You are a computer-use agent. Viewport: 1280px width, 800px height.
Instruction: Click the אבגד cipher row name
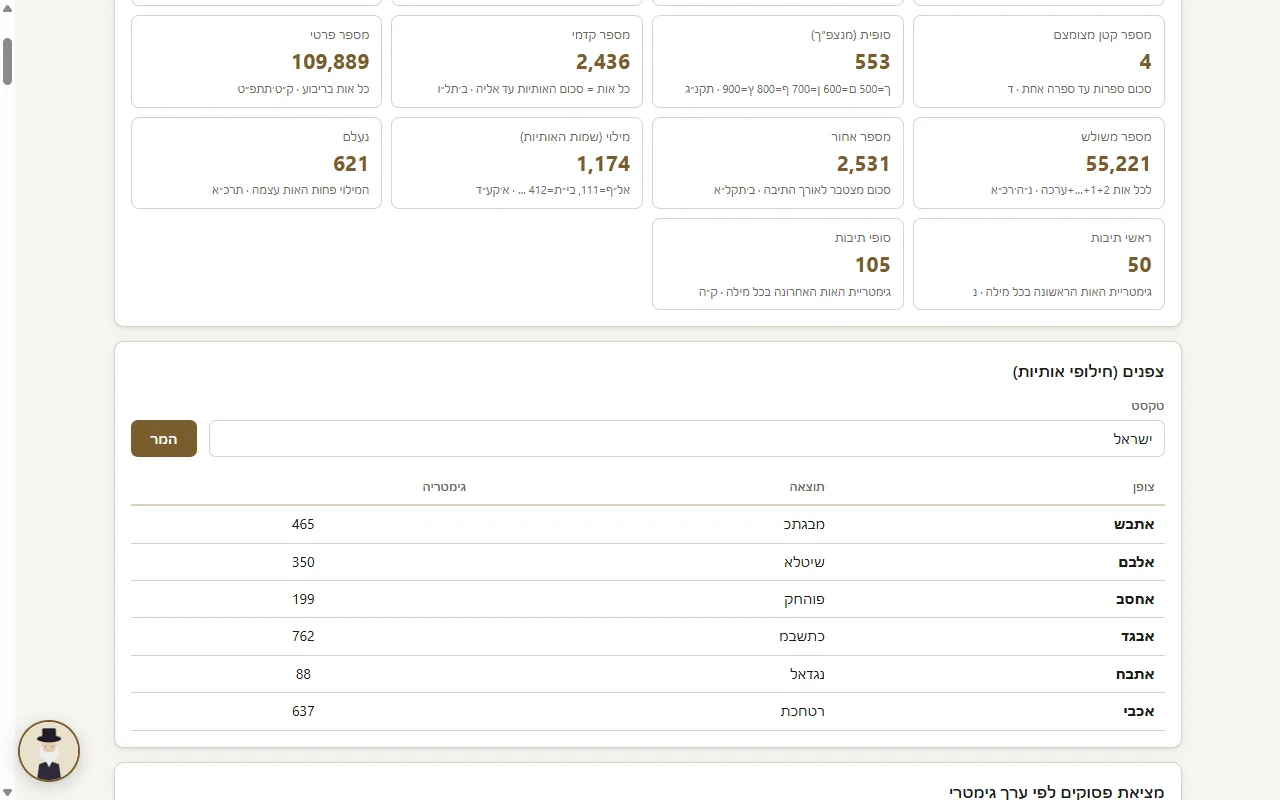coord(1138,636)
